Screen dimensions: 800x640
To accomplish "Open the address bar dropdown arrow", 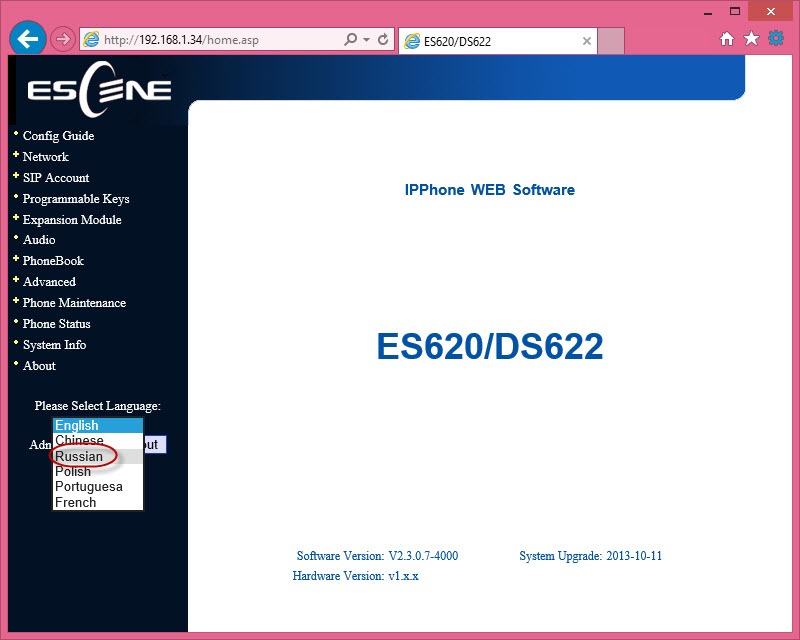I will pyautogui.click(x=366, y=40).
